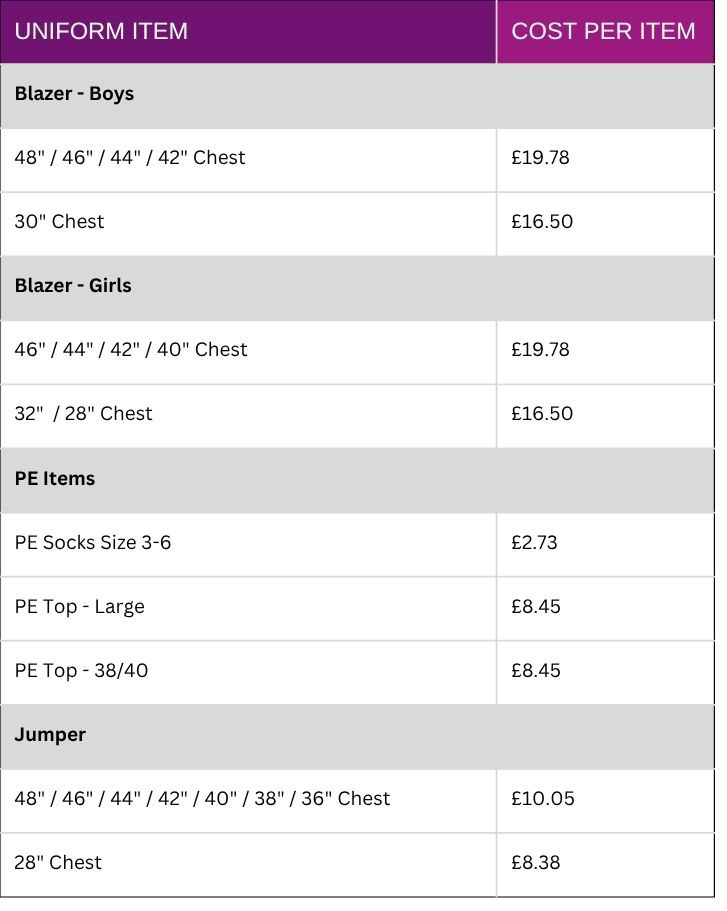727x911 pixels.
Task: Click the PE Top - 38/40 item
Action: [x=81, y=671]
